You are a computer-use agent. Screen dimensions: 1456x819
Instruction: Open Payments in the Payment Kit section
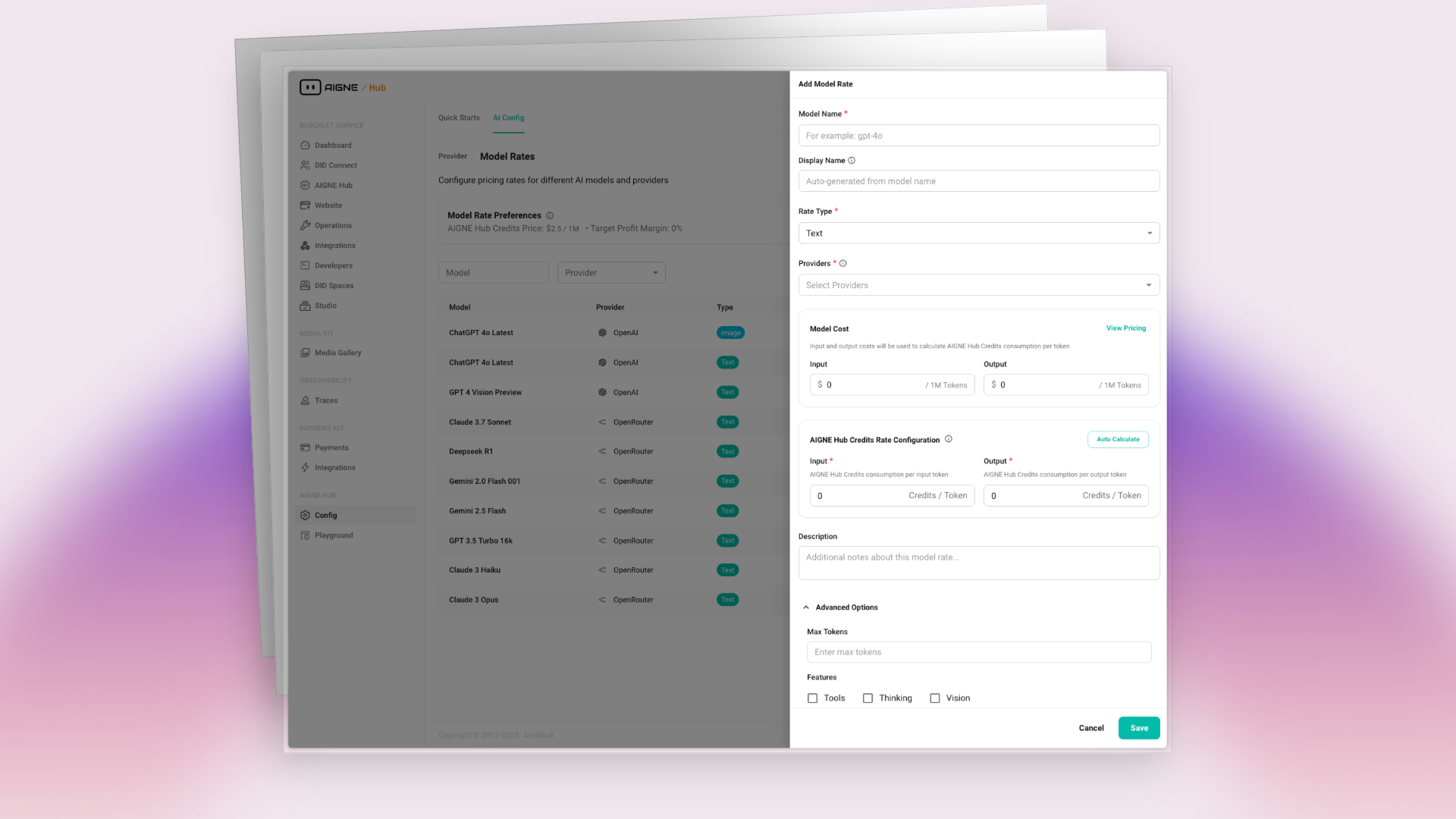click(331, 447)
